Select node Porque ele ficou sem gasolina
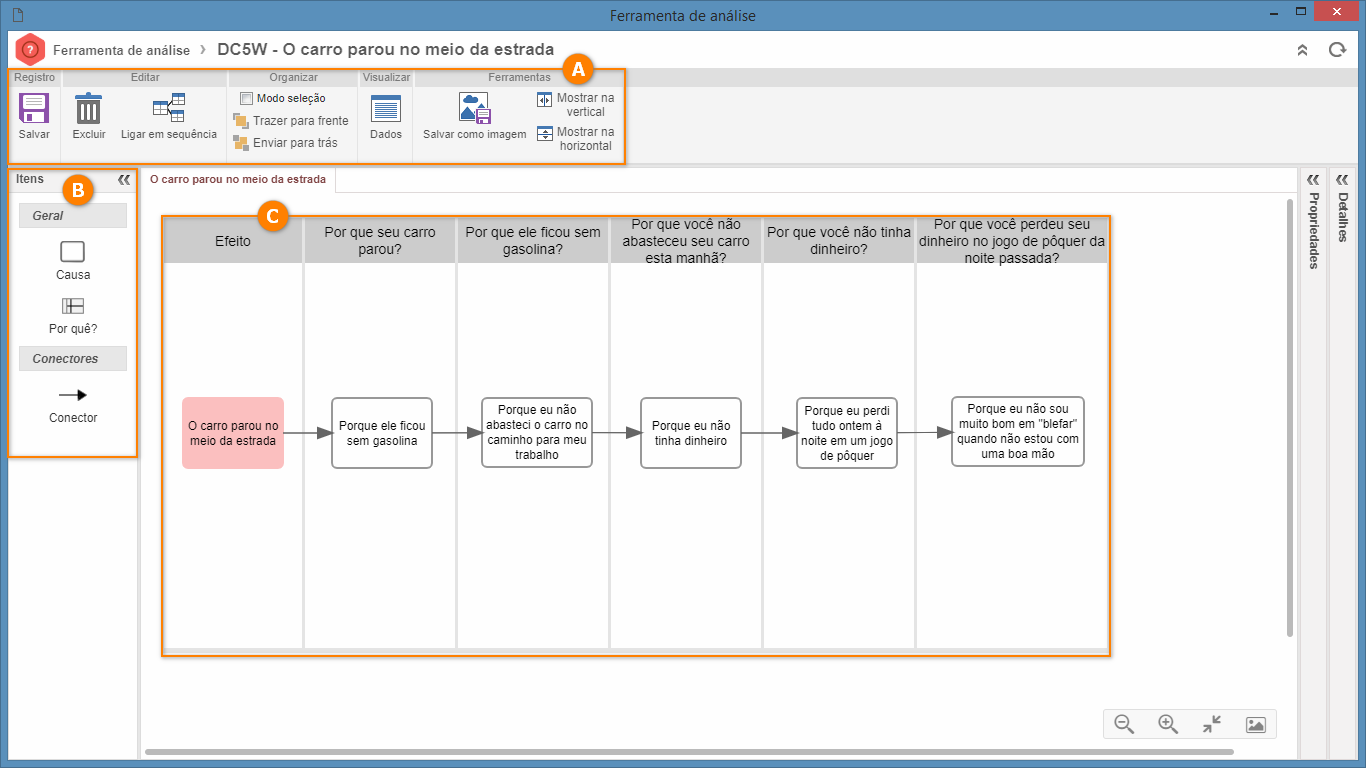 click(382, 433)
